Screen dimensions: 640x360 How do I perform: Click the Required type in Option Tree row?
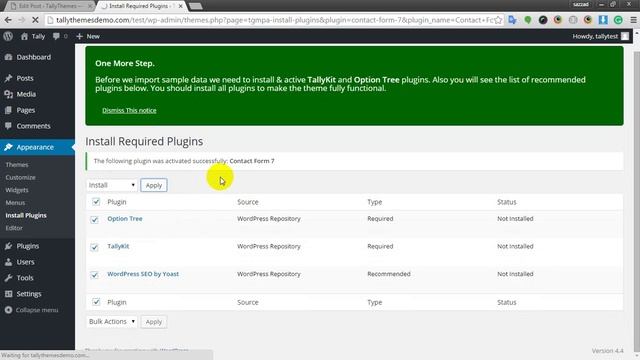[380, 218]
